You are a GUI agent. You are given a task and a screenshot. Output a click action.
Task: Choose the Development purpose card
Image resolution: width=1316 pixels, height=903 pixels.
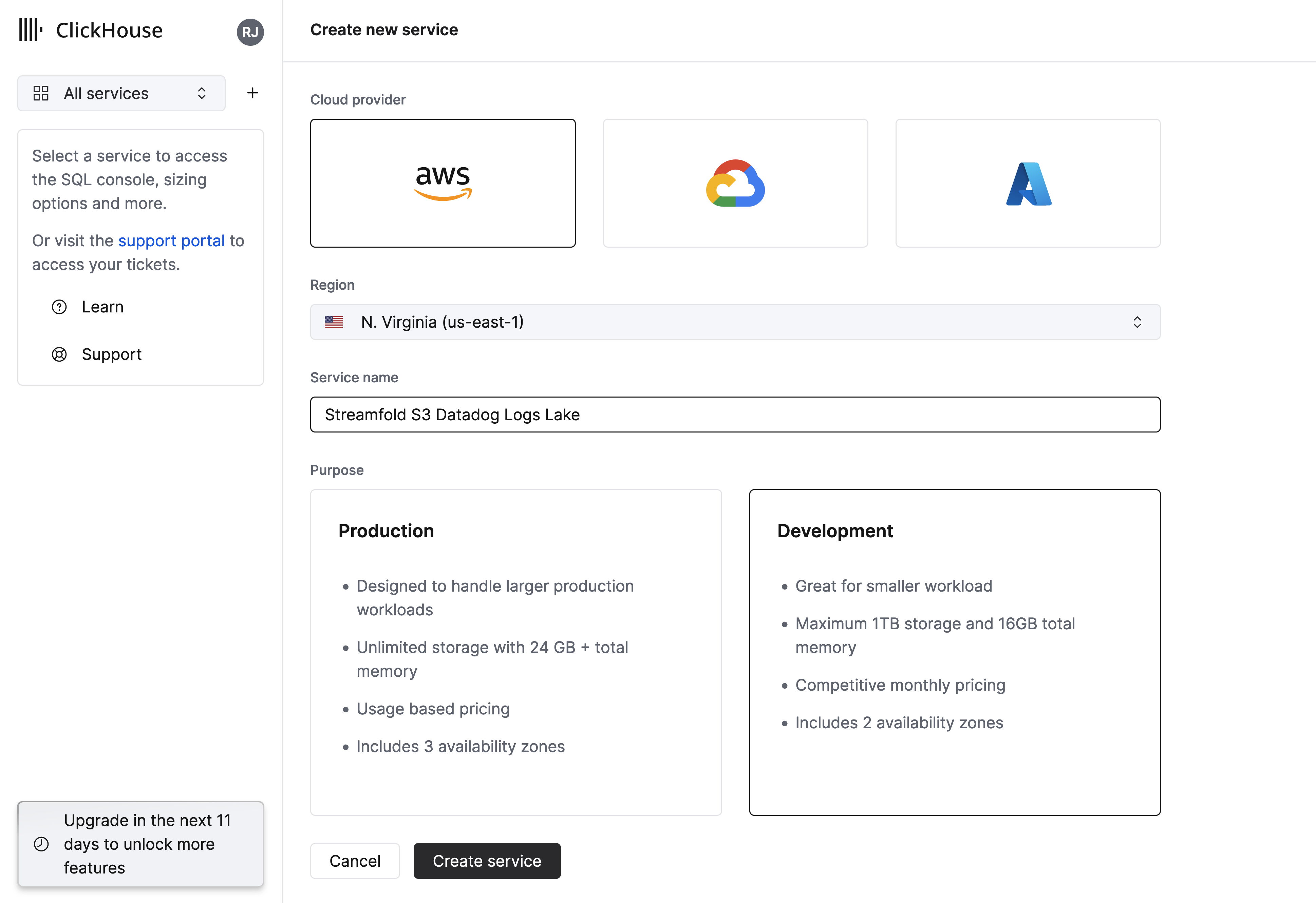(955, 652)
